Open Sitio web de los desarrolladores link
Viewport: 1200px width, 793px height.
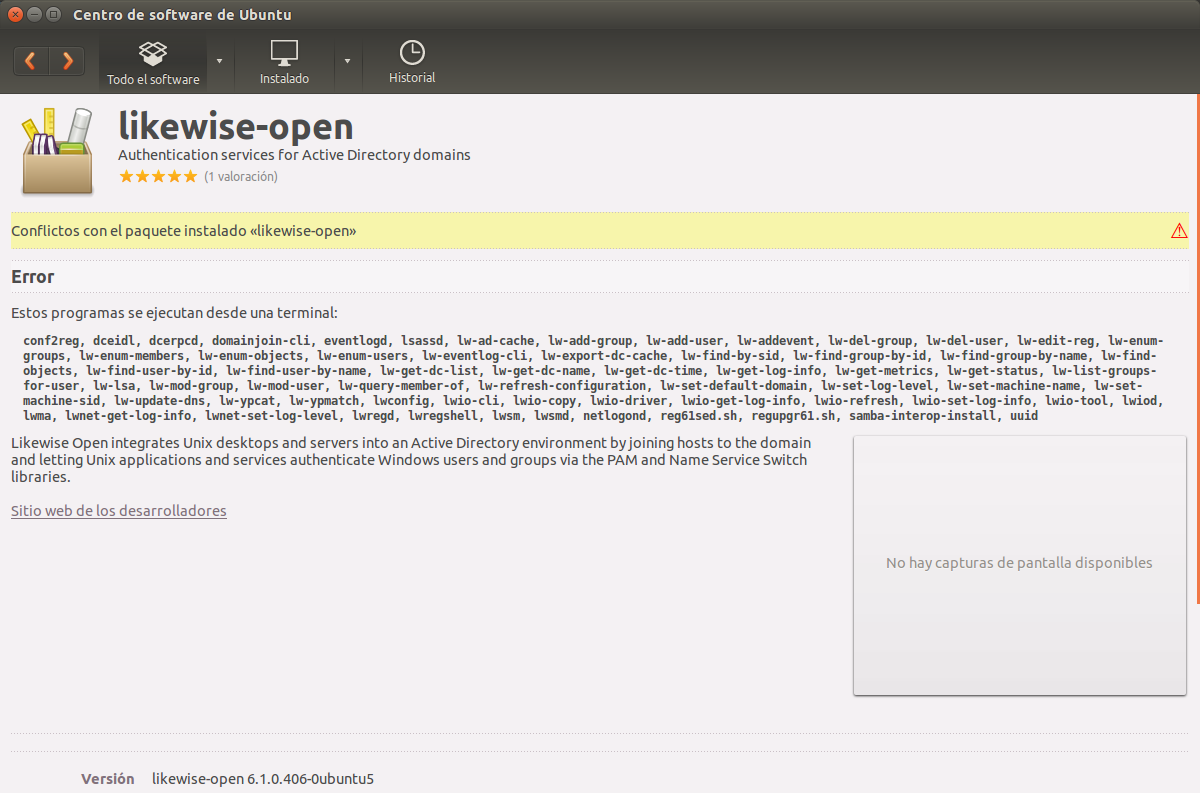(x=119, y=511)
